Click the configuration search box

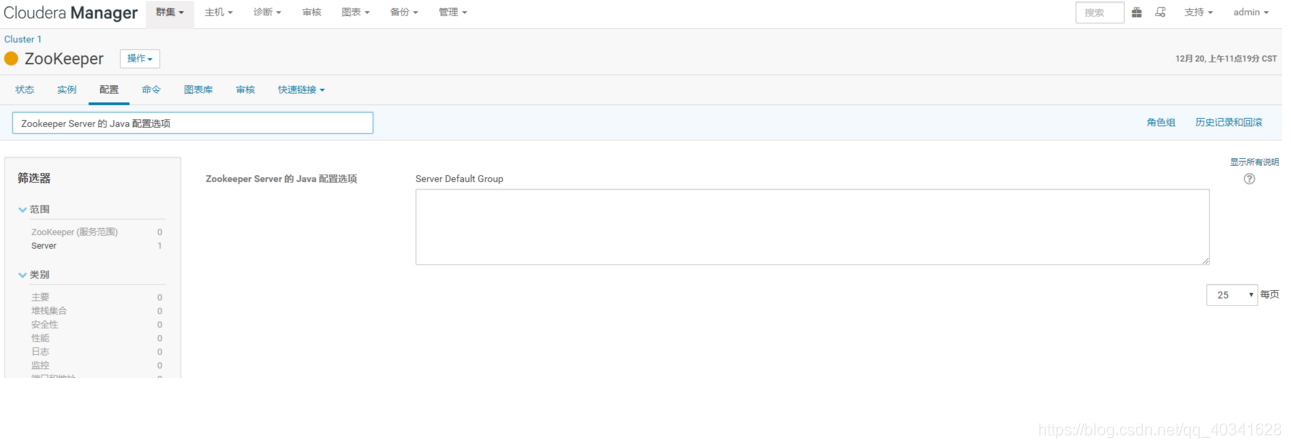[x=193, y=123]
